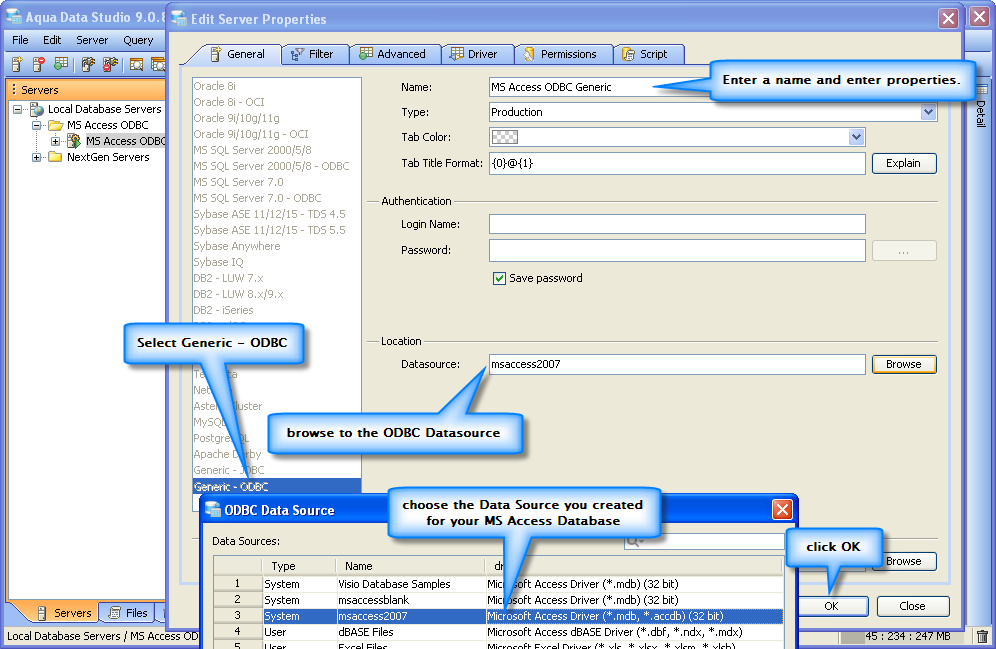The width and height of the screenshot is (996, 649).
Task: Switch to the Advanced tab
Action: [395, 55]
